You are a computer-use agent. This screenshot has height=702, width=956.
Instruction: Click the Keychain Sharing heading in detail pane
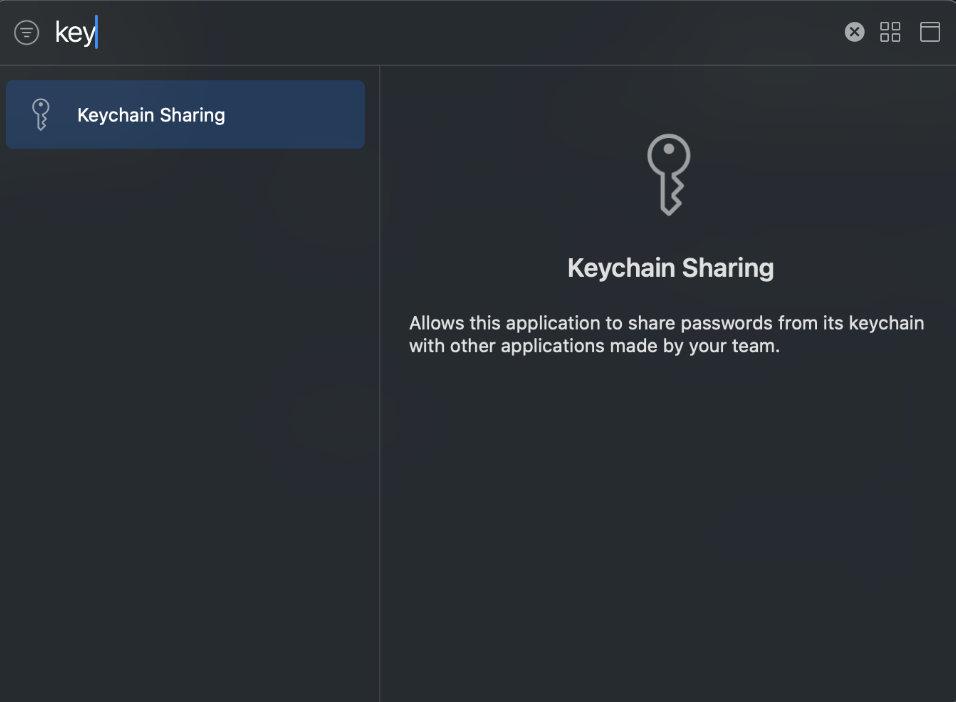click(671, 268)
